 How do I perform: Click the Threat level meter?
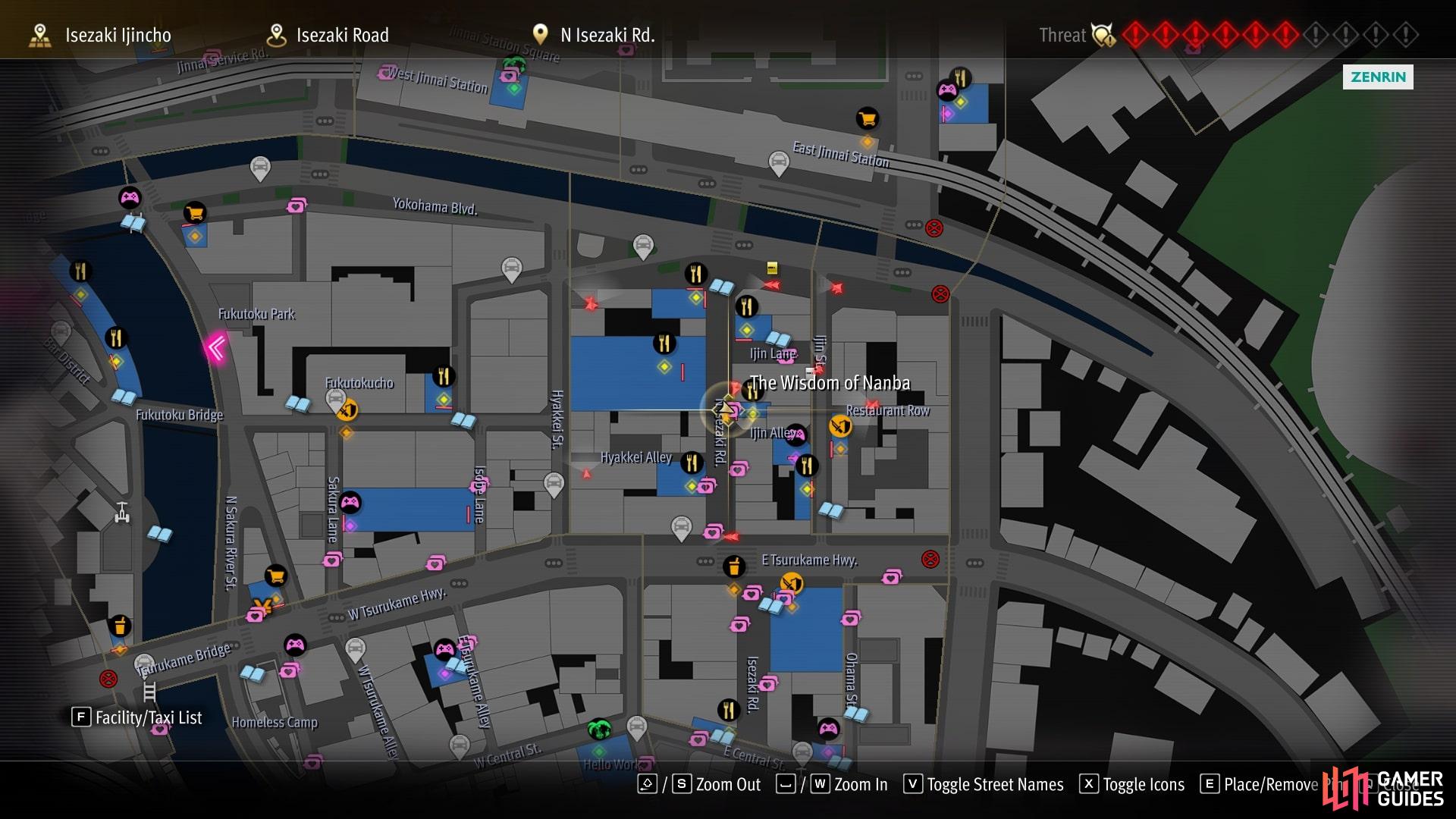coord(1228,35)
